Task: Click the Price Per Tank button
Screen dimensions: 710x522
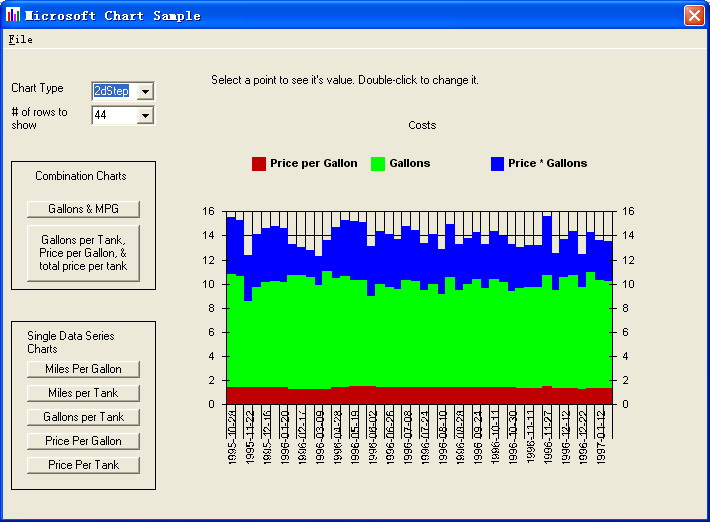Action: [x=84, y=465]
